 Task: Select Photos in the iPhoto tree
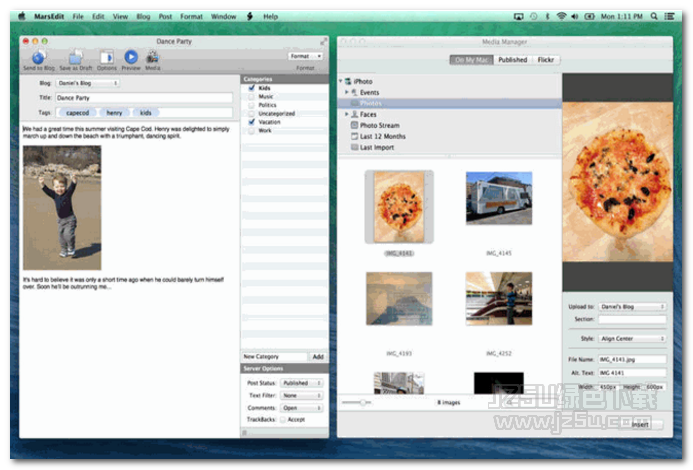449,103
